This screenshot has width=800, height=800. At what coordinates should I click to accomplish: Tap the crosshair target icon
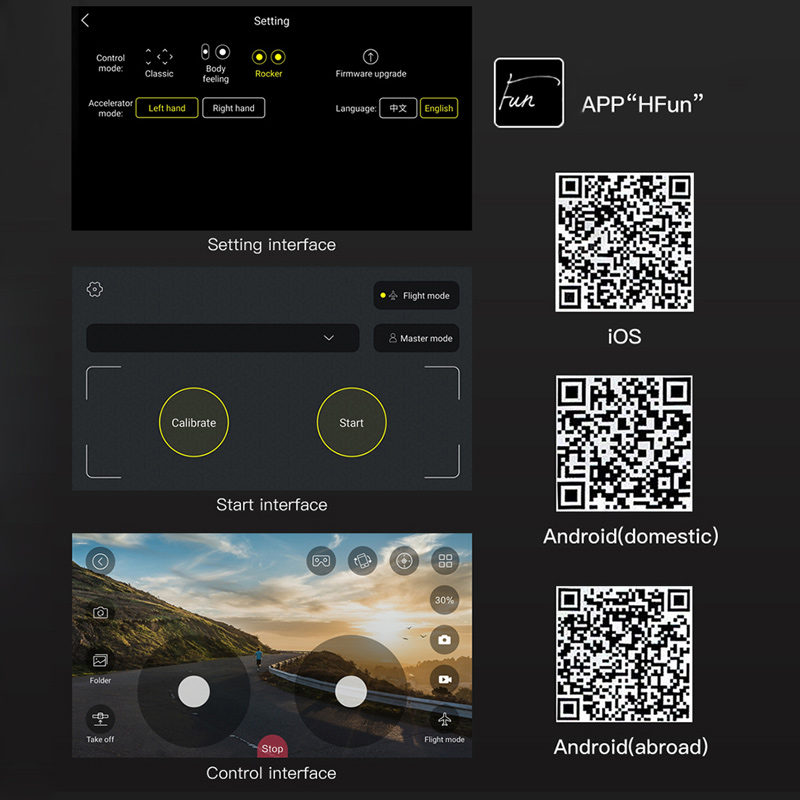[404, 561]
